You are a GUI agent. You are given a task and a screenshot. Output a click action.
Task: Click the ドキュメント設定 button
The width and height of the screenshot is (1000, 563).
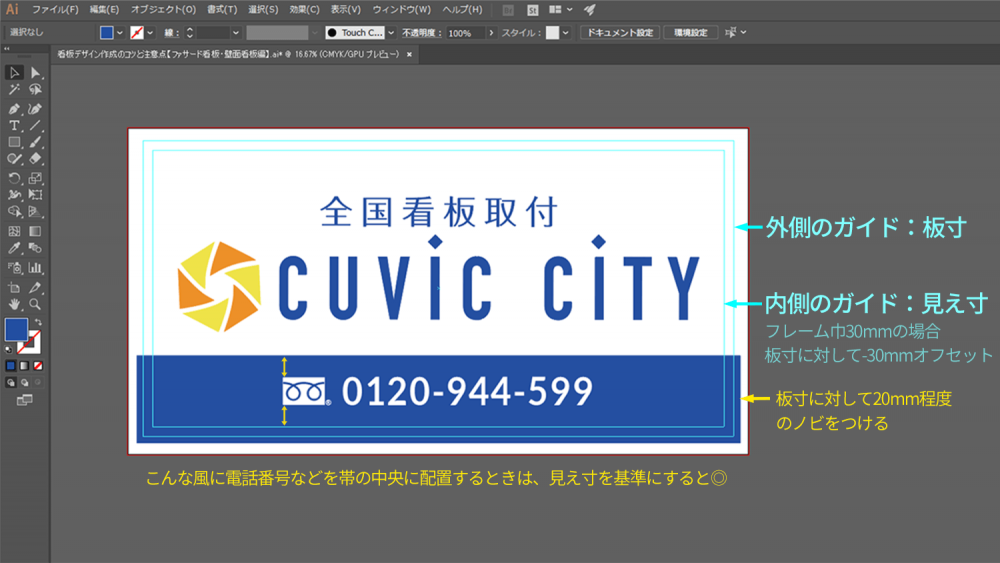(620, 33)
